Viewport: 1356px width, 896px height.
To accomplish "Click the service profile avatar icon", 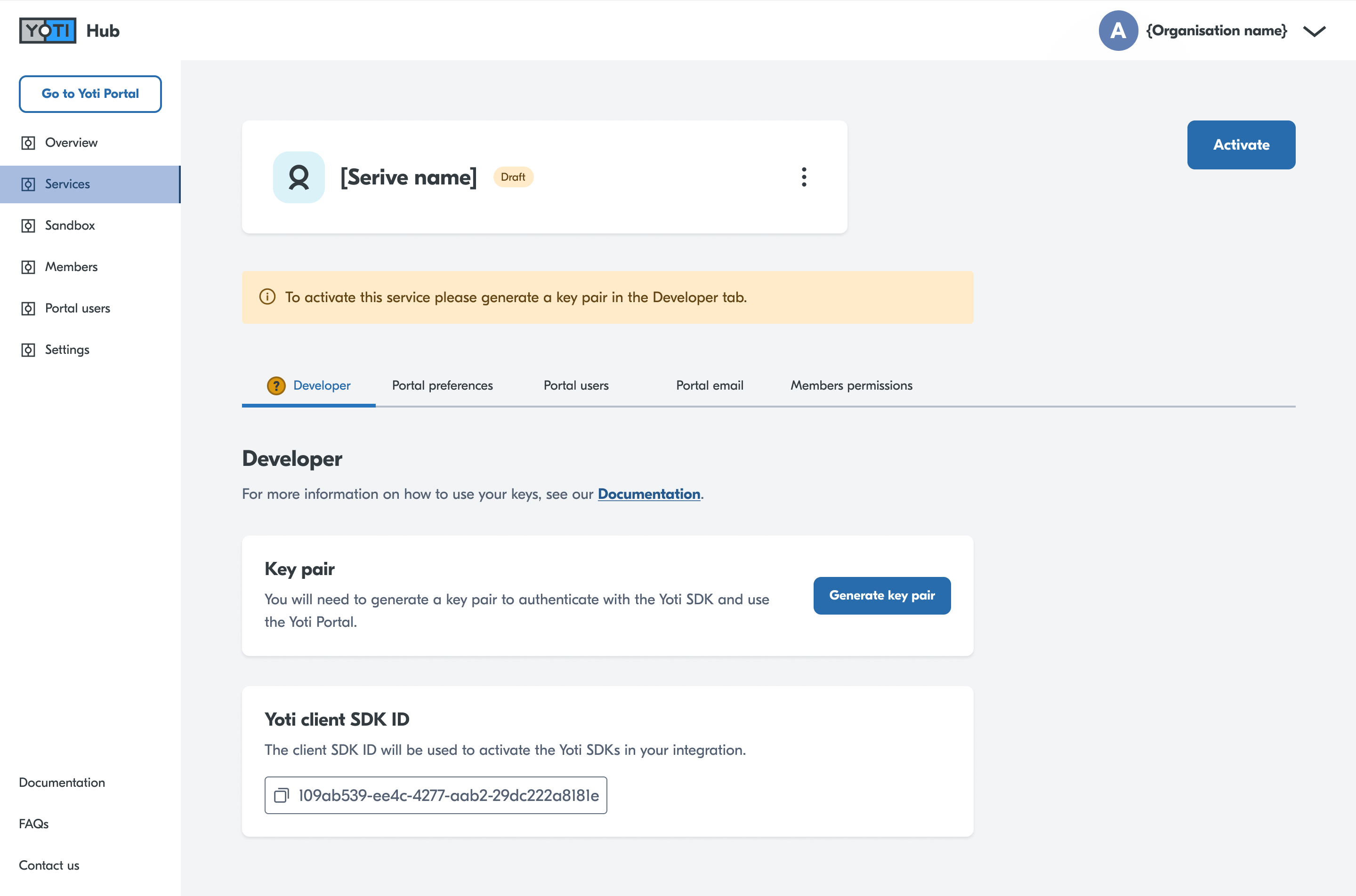I will pos(299,177).
